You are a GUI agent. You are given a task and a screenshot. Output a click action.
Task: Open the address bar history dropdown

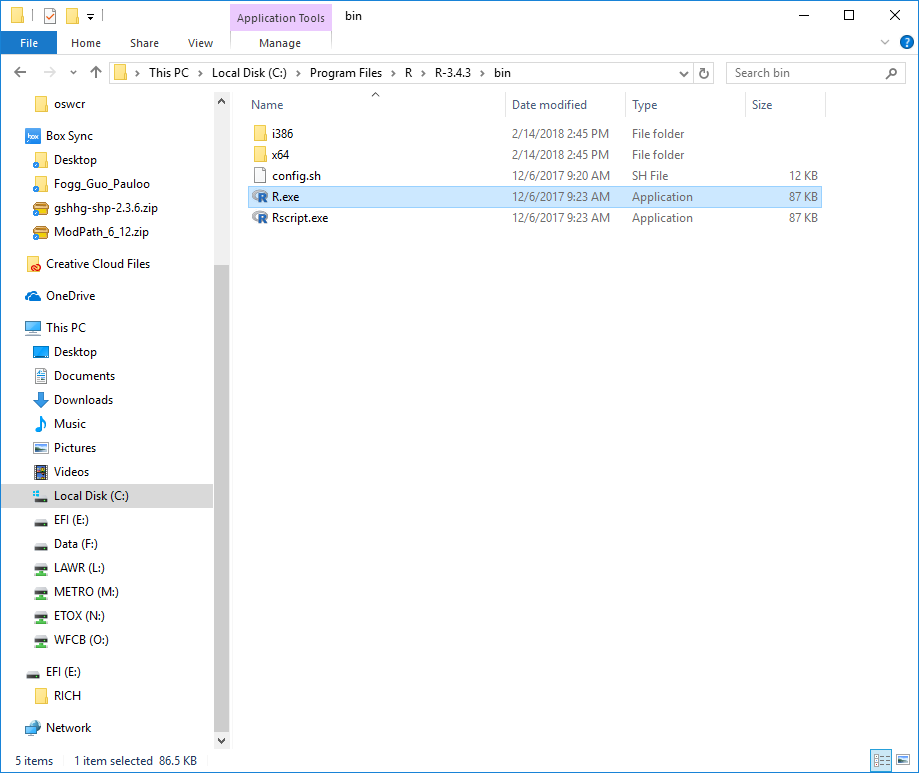(x=683, y=73)
